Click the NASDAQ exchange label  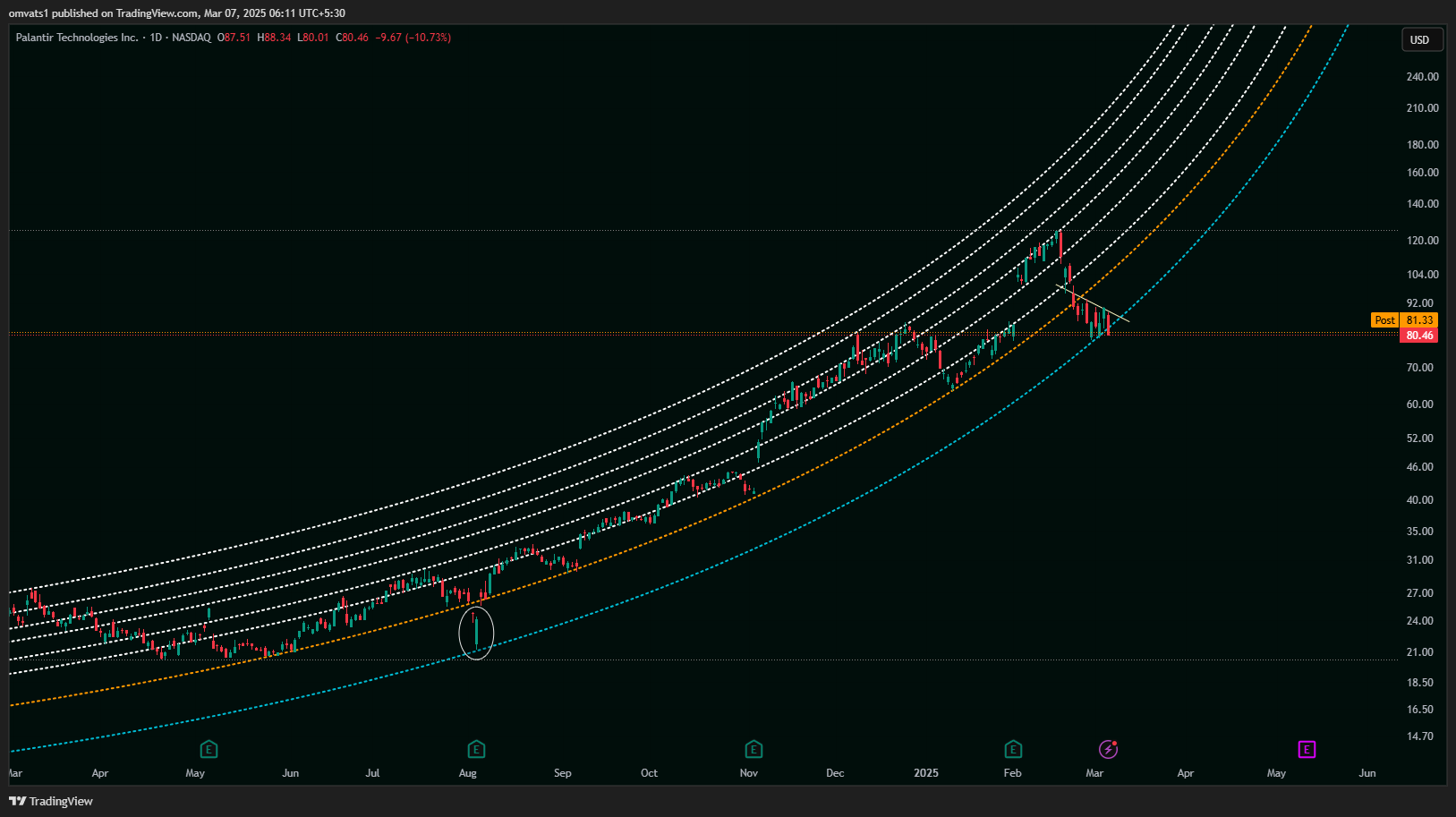point(192,38)
